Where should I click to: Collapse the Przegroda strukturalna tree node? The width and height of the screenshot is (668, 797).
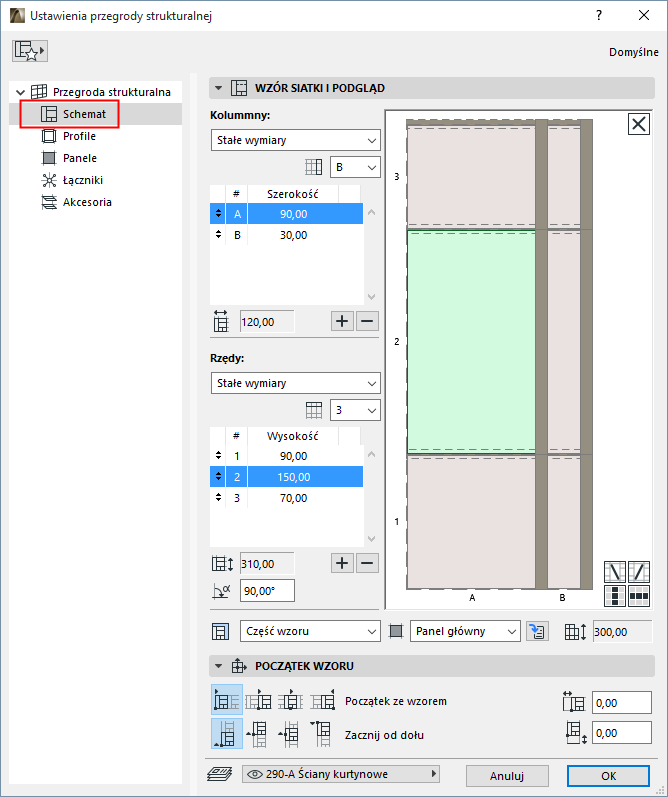[20, 92]
